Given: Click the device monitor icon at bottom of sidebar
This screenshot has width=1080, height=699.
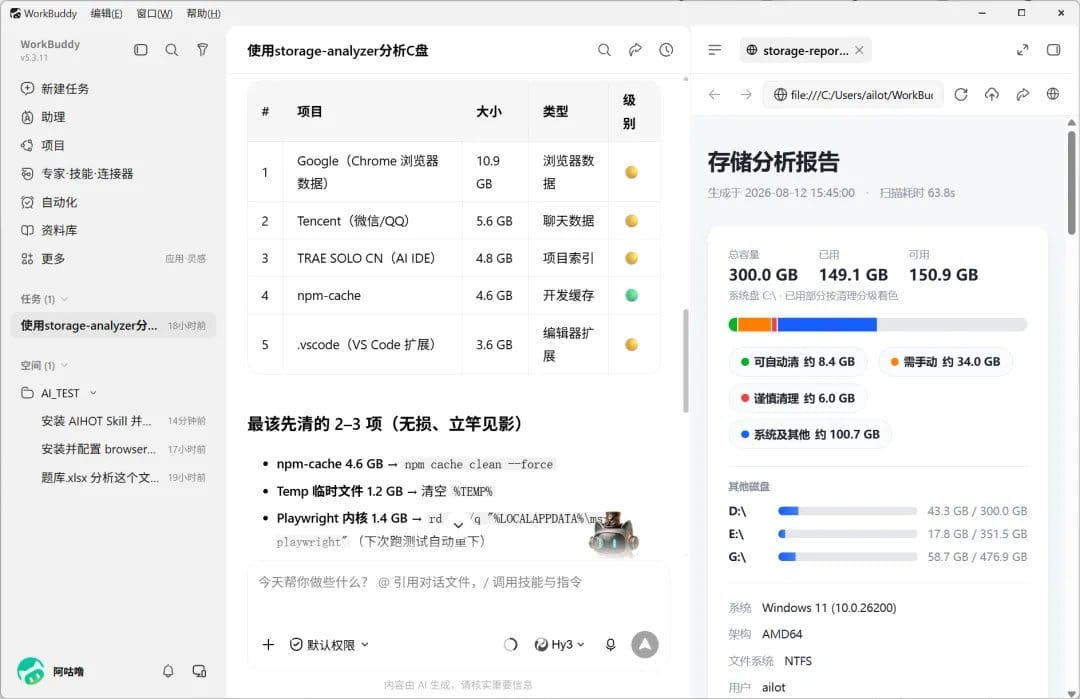Looking at the screenshot, I should 199,671.
